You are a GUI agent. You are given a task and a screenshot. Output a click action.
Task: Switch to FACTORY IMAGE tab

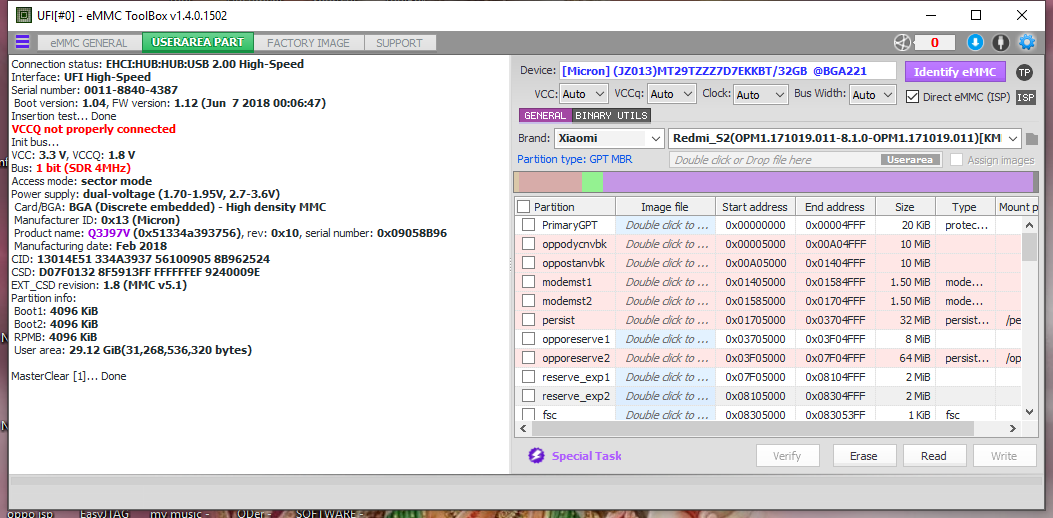coord(308,43)
